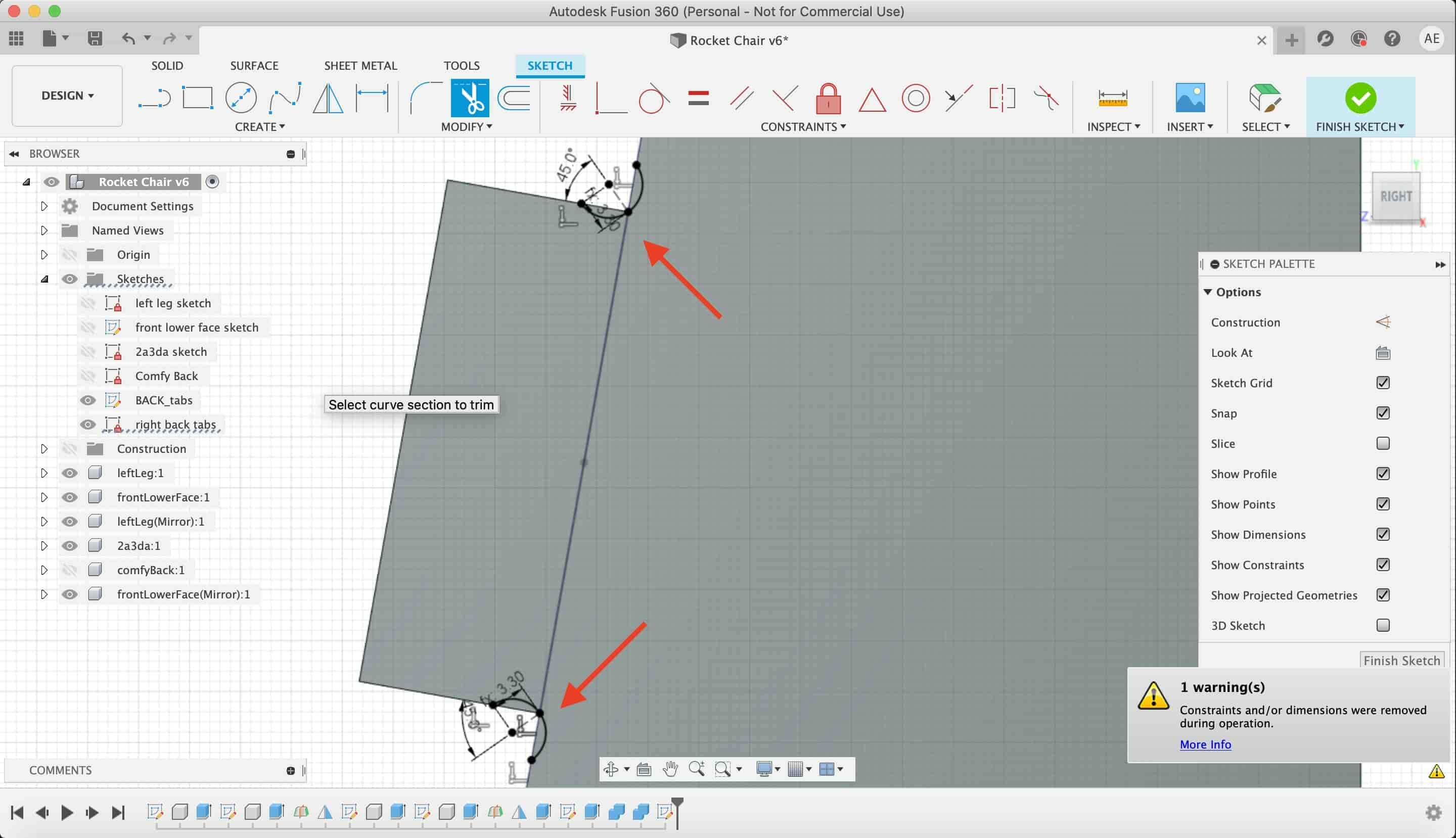Viewport: 1456px width, 838px height.
Task: Select the Fit Point Spline tool
Action: 285,98
